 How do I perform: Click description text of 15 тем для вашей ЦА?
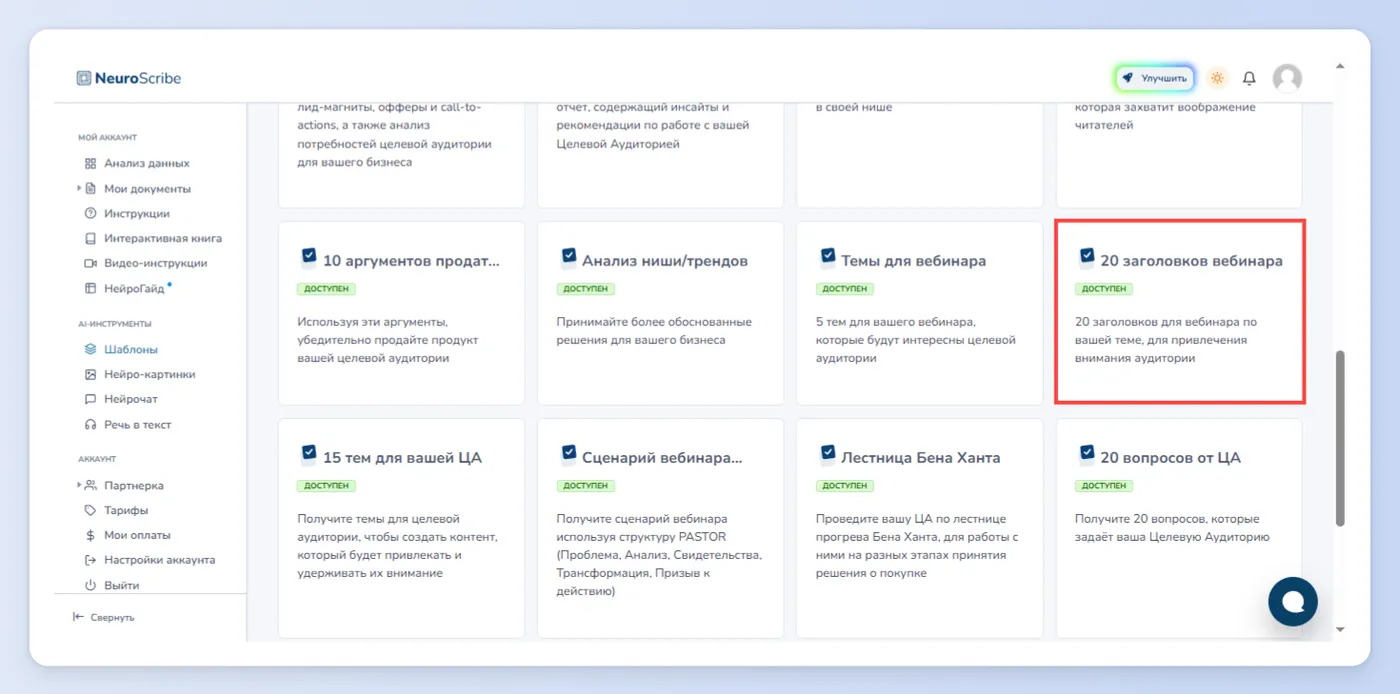pyautogui.click(x=398, y=546)
